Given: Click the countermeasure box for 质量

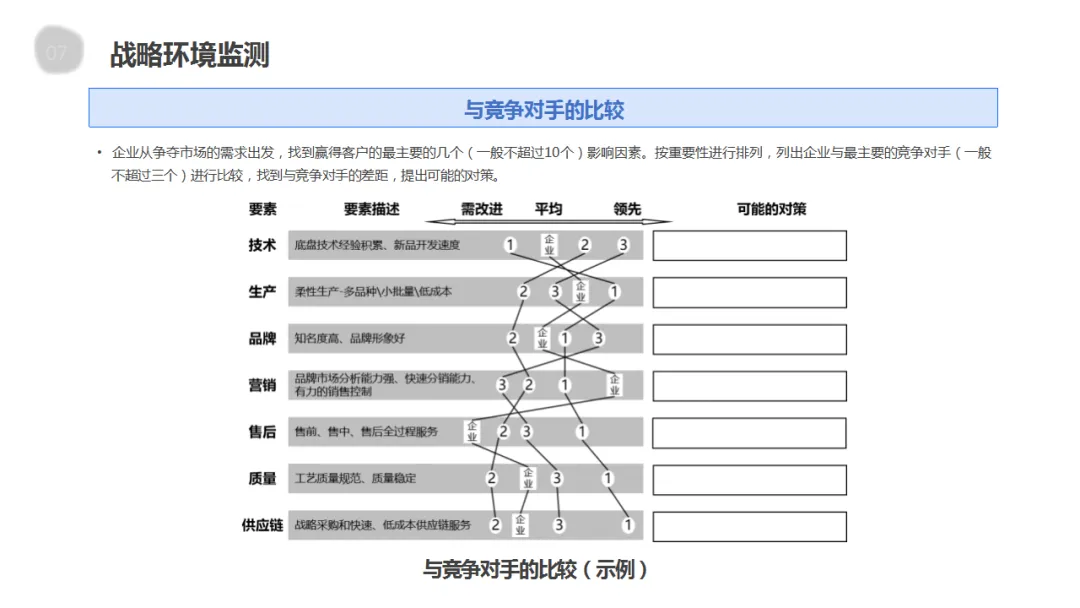Looking at the screenshot, I should [749, 480].
